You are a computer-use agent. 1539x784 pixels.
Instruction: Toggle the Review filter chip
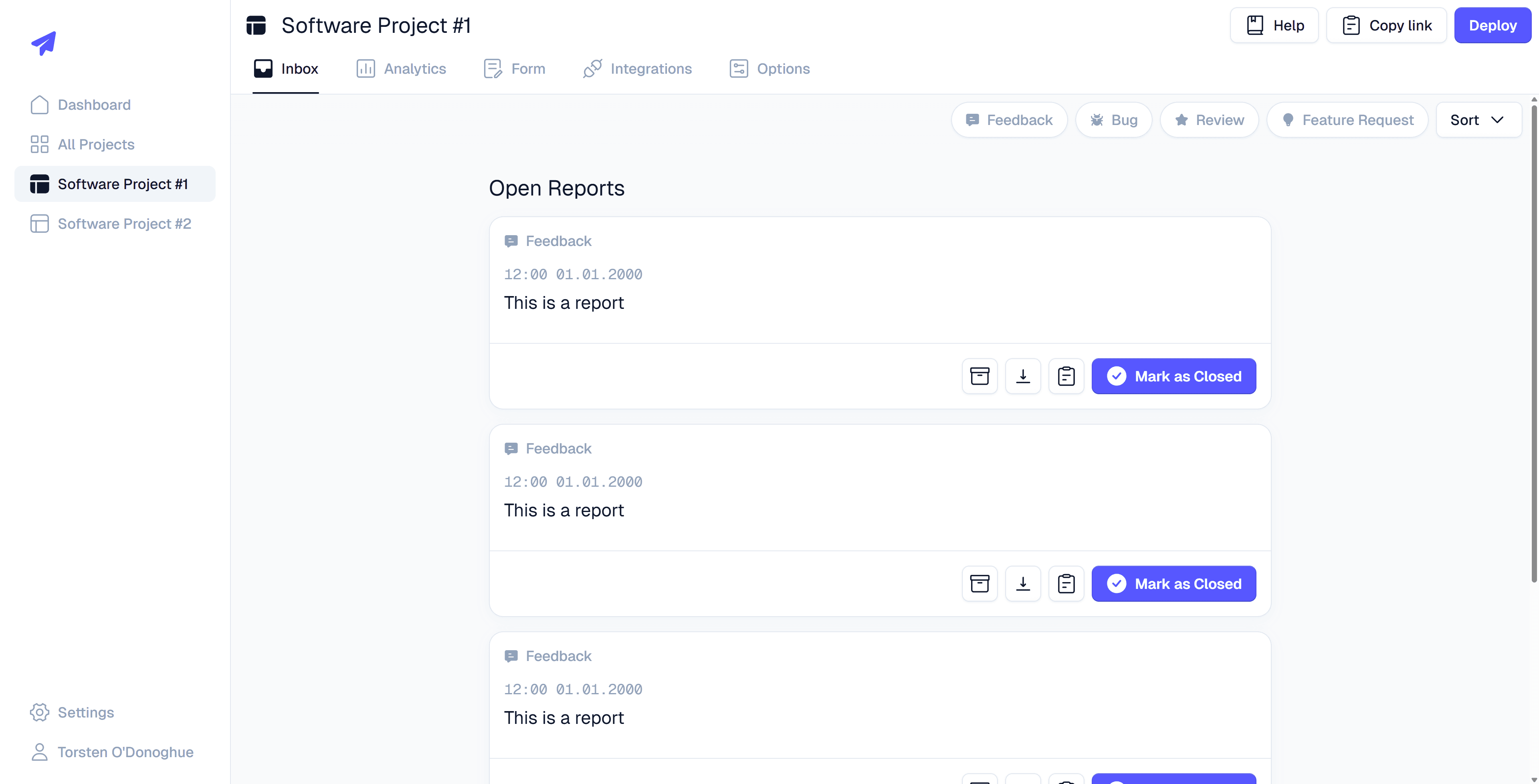[1209, 120]
